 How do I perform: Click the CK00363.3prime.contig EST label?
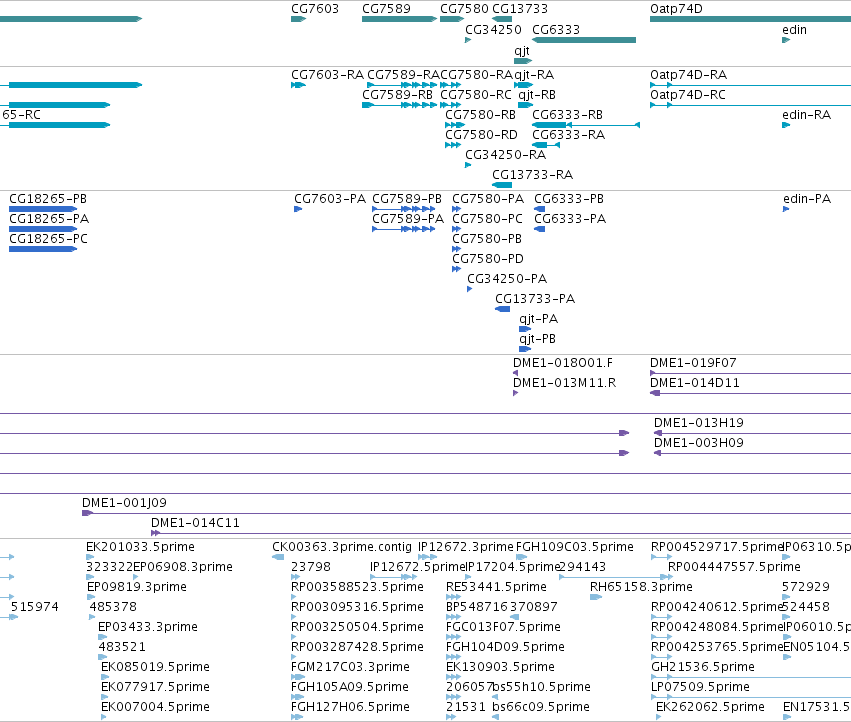point(342,547)
